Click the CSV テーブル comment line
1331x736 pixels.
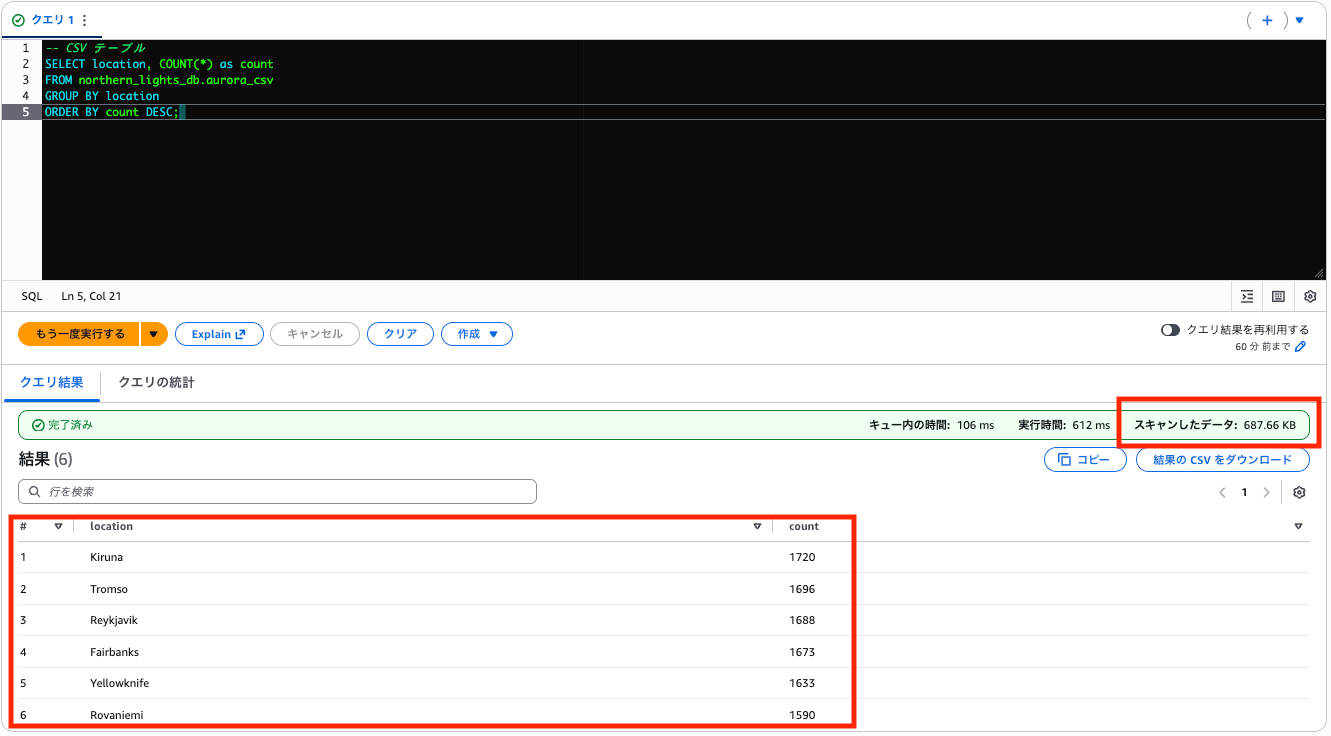coord(95,48)
